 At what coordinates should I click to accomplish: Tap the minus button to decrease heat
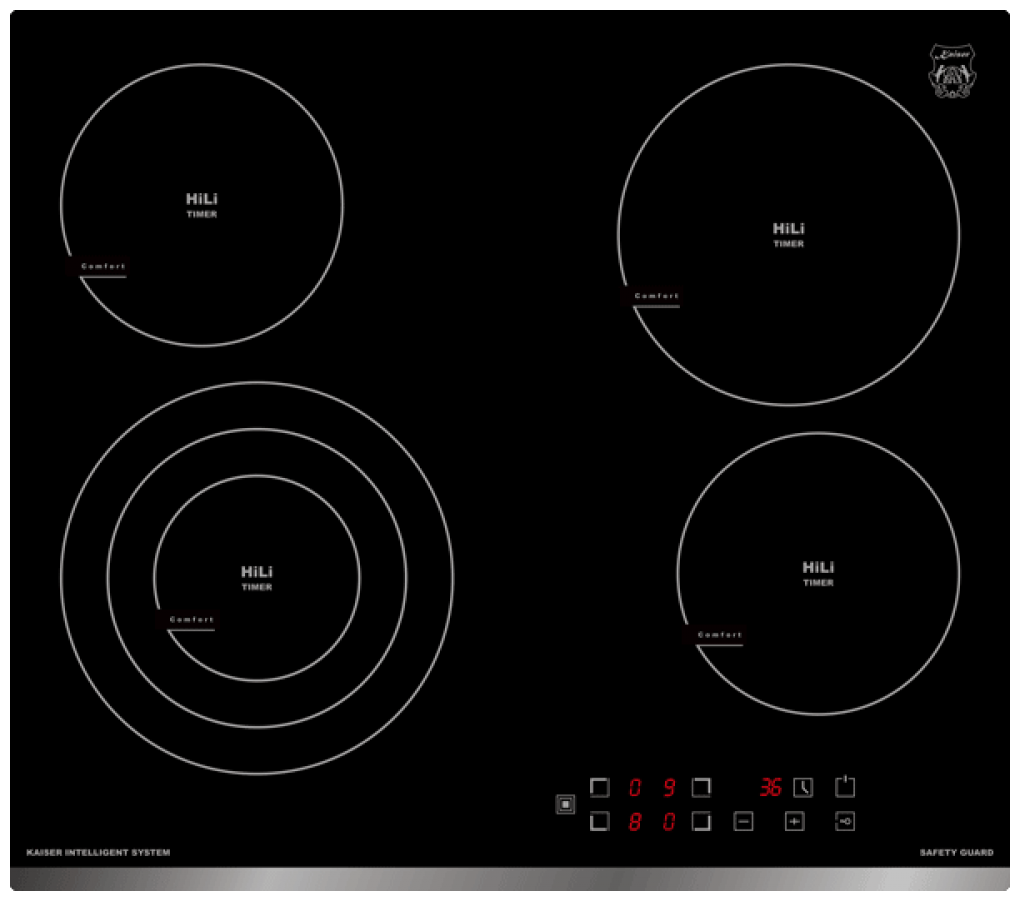[x=743, y=822]
